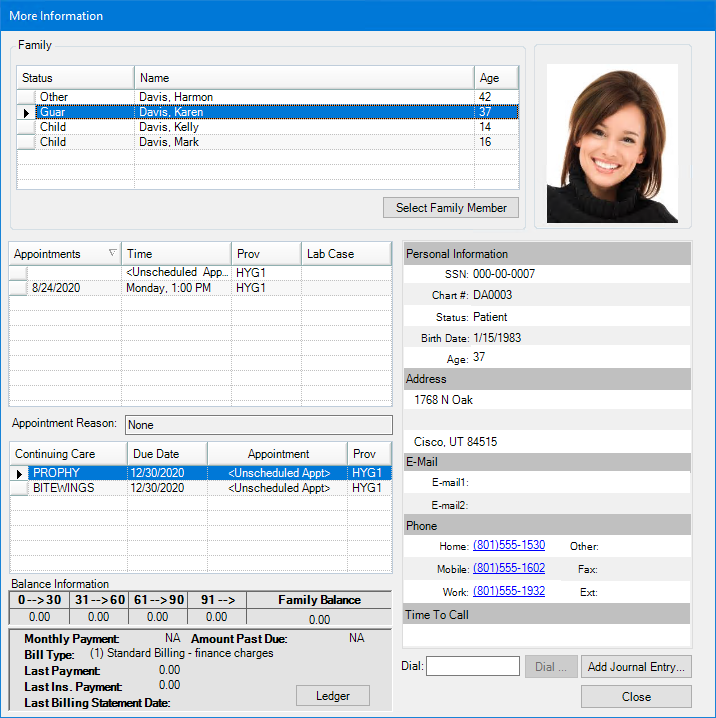This screenshot has height=718, width=716.
Task: Open the Ledger
Action: pyautogui.click(x=333, y=695)
